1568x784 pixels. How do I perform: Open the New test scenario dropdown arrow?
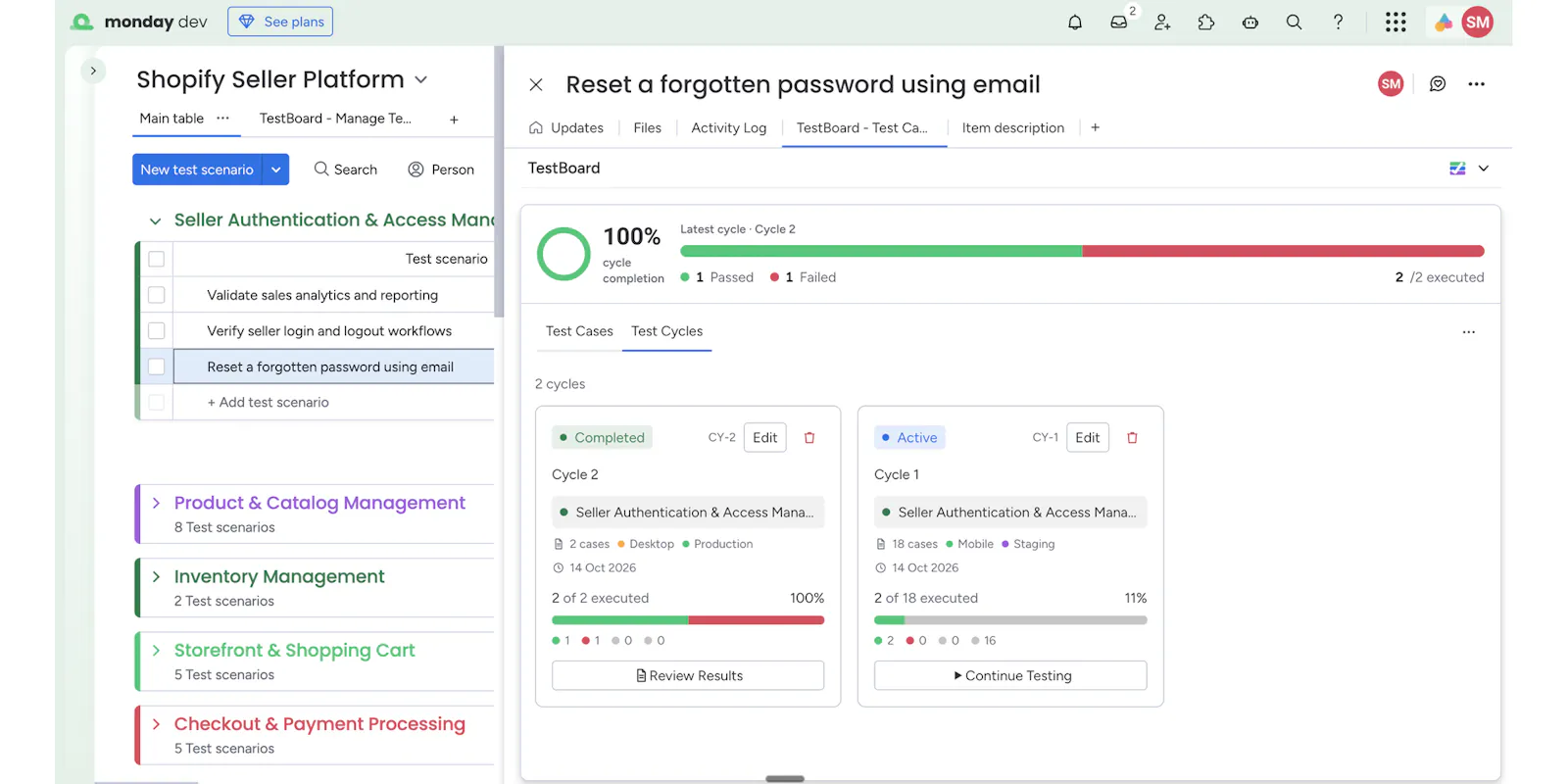(x=276, y=170)
